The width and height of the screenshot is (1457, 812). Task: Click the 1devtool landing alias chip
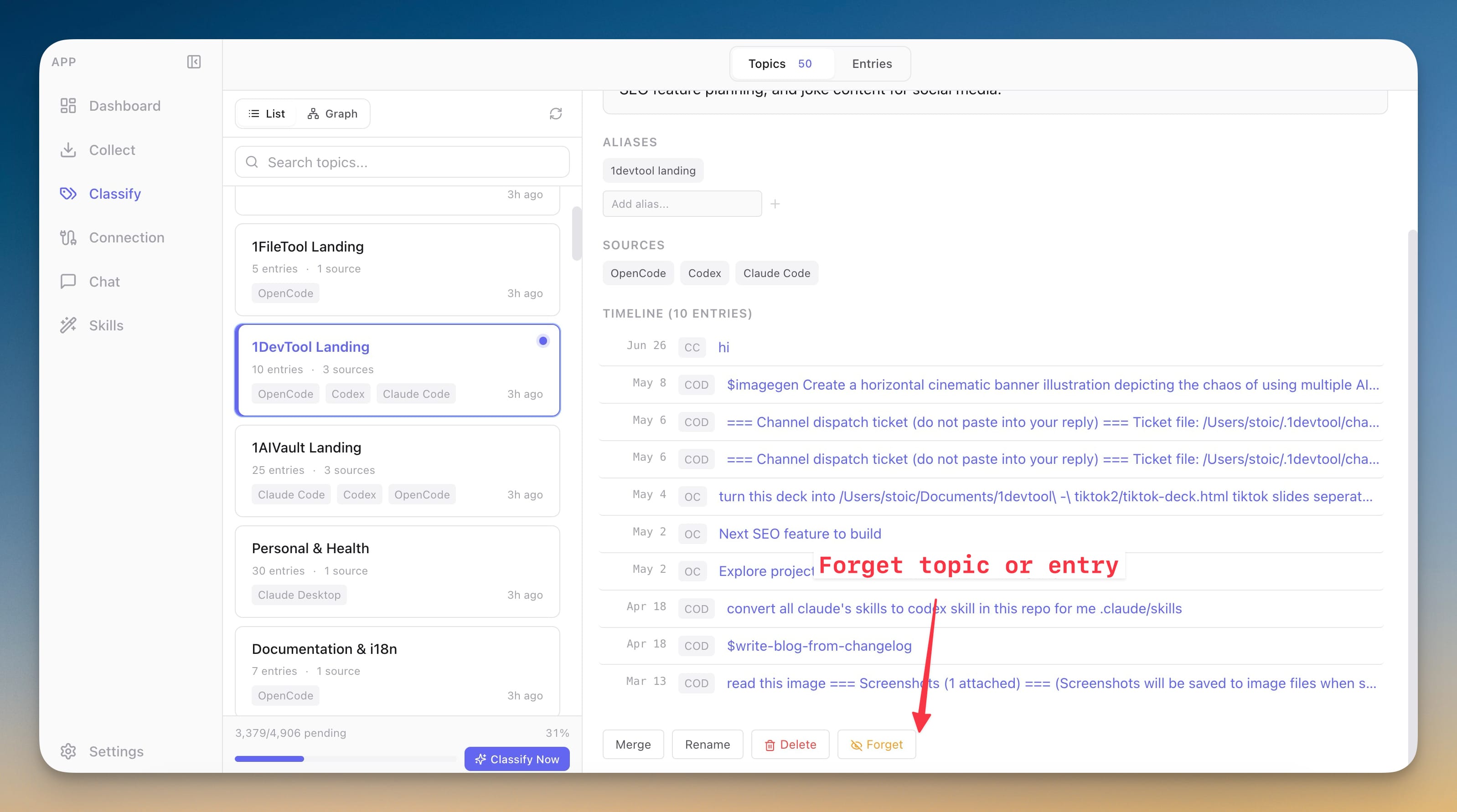coord(653,171)
